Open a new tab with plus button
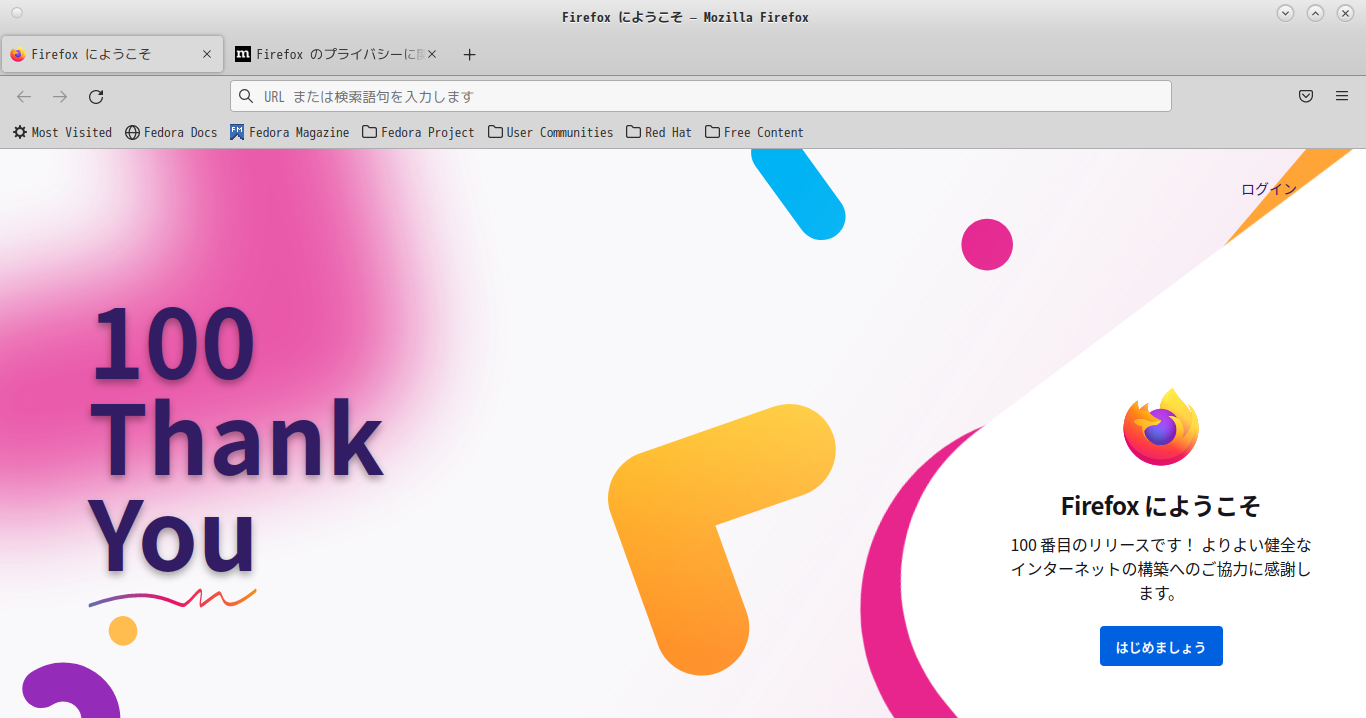Viewport: 1366px width, 718px height. pyautogui.click(x=470, y=54)
